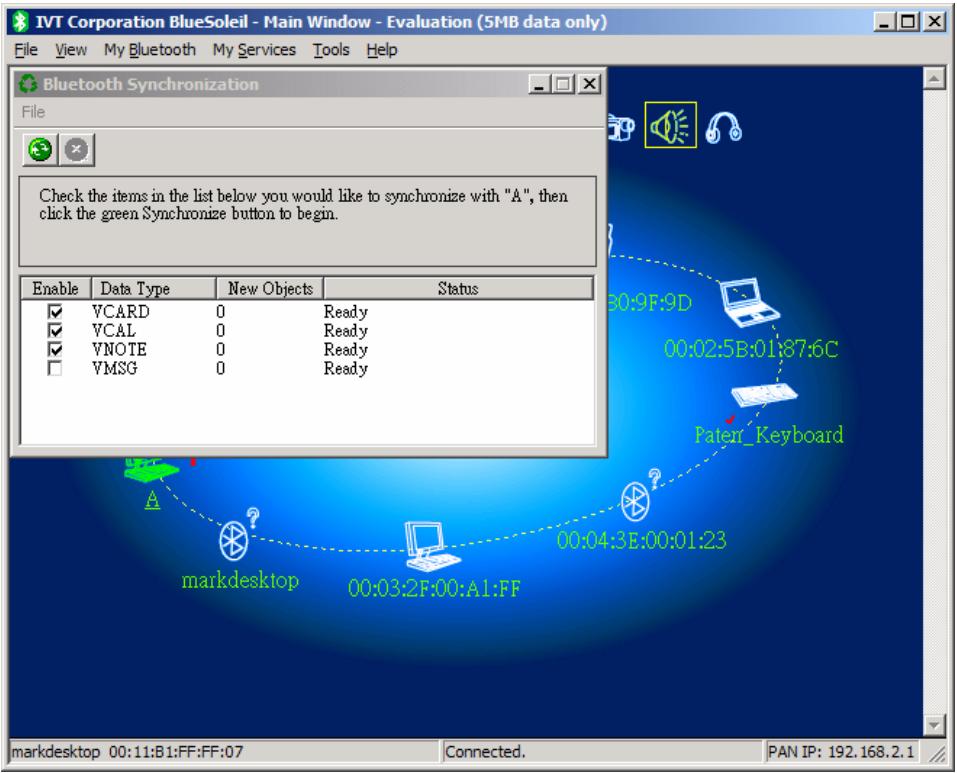
Task: Select the VCARD data type row text
Action: 120,312
